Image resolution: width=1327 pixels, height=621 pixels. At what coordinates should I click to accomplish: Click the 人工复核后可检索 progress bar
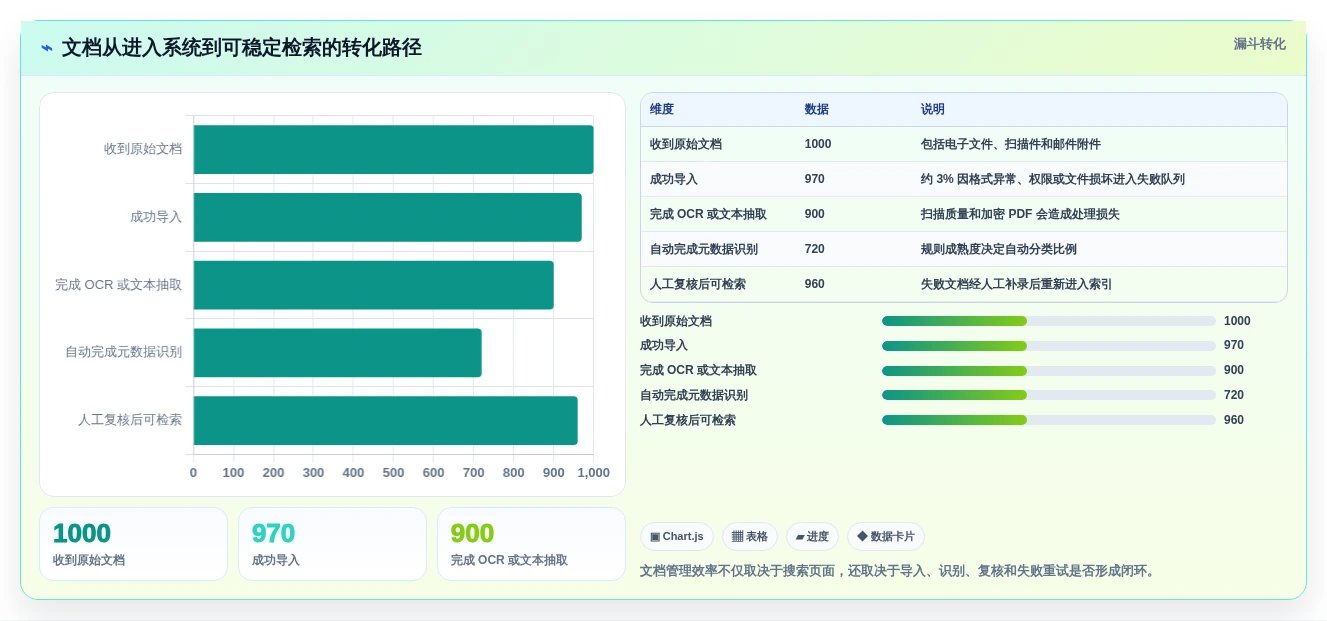point(1049,420)
